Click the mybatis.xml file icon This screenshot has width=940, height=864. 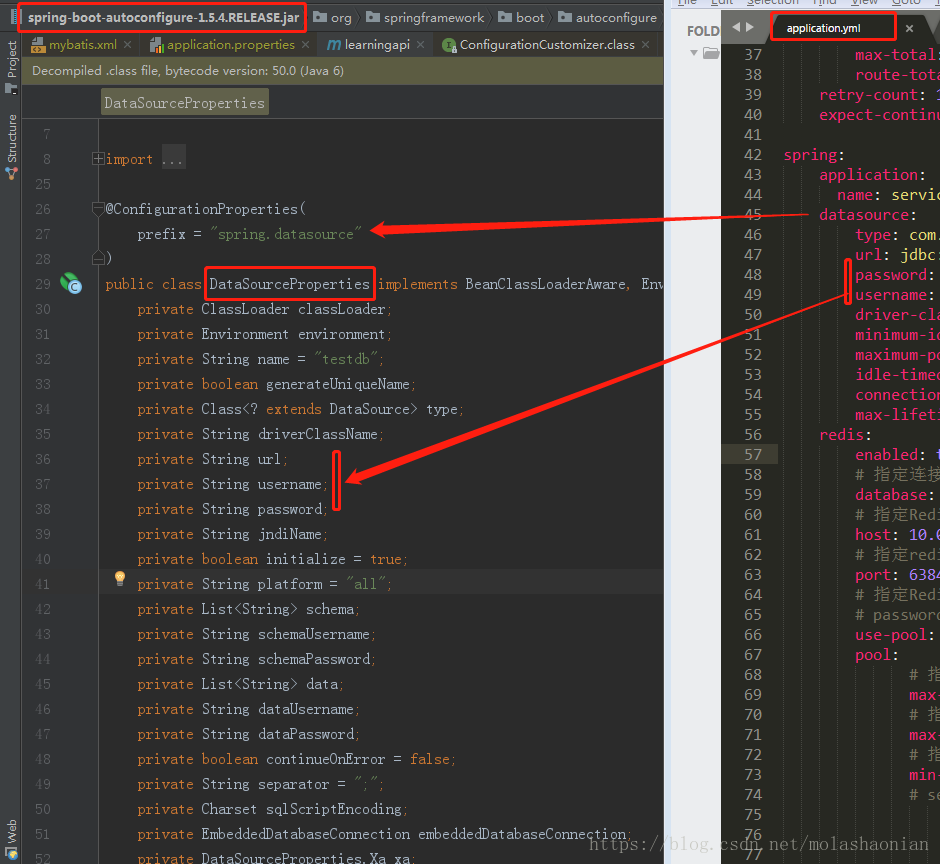coord(38,45)
